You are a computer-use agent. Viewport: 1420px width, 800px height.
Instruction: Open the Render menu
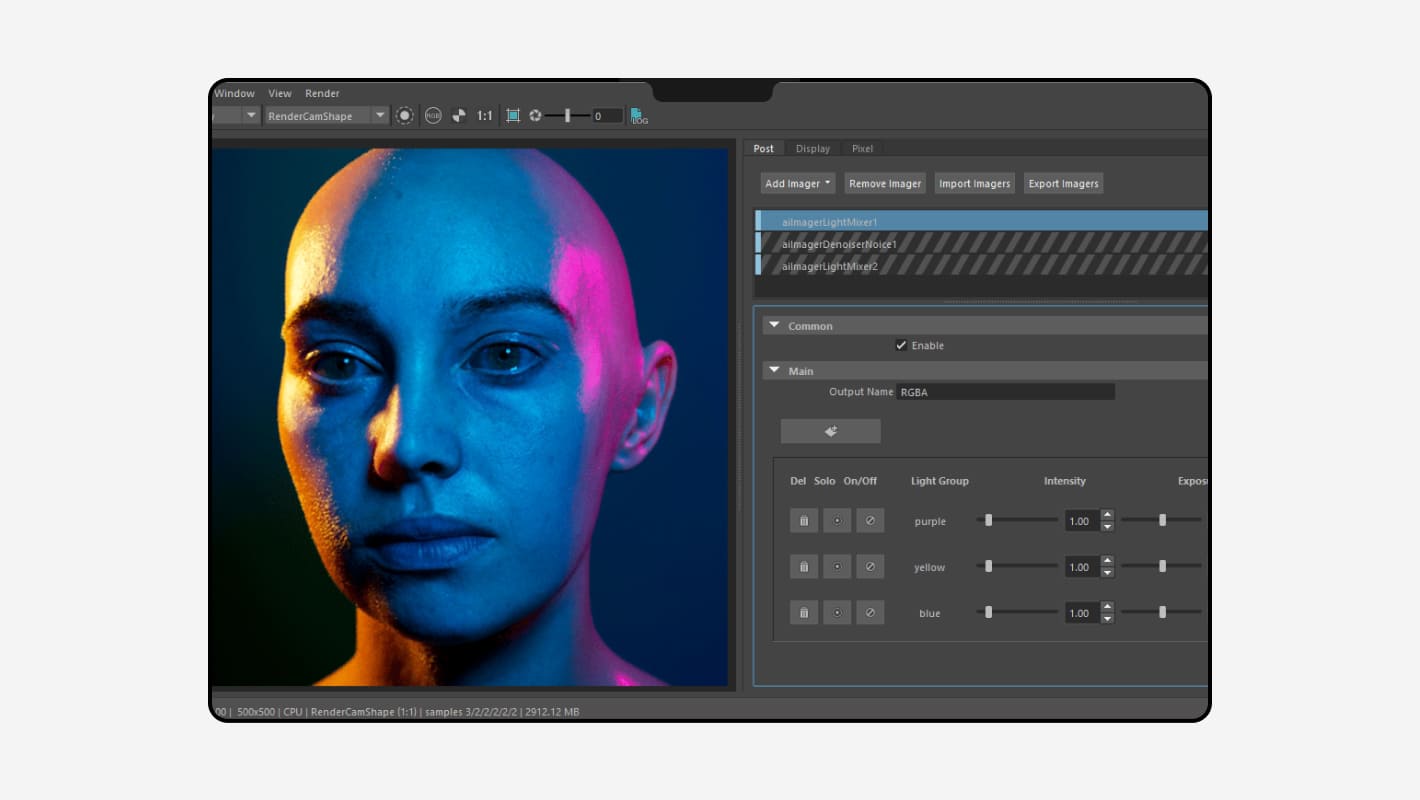322,93
